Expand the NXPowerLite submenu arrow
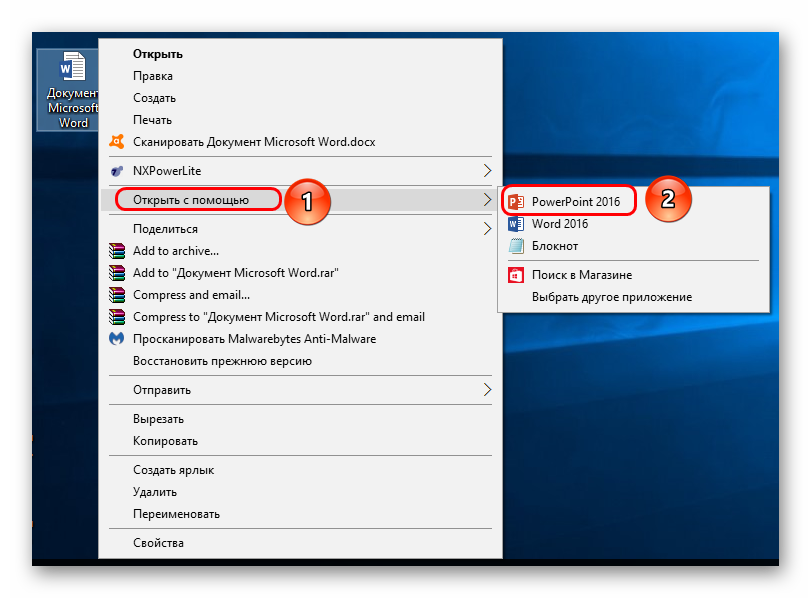811x598 pixels. coord(487,171)
